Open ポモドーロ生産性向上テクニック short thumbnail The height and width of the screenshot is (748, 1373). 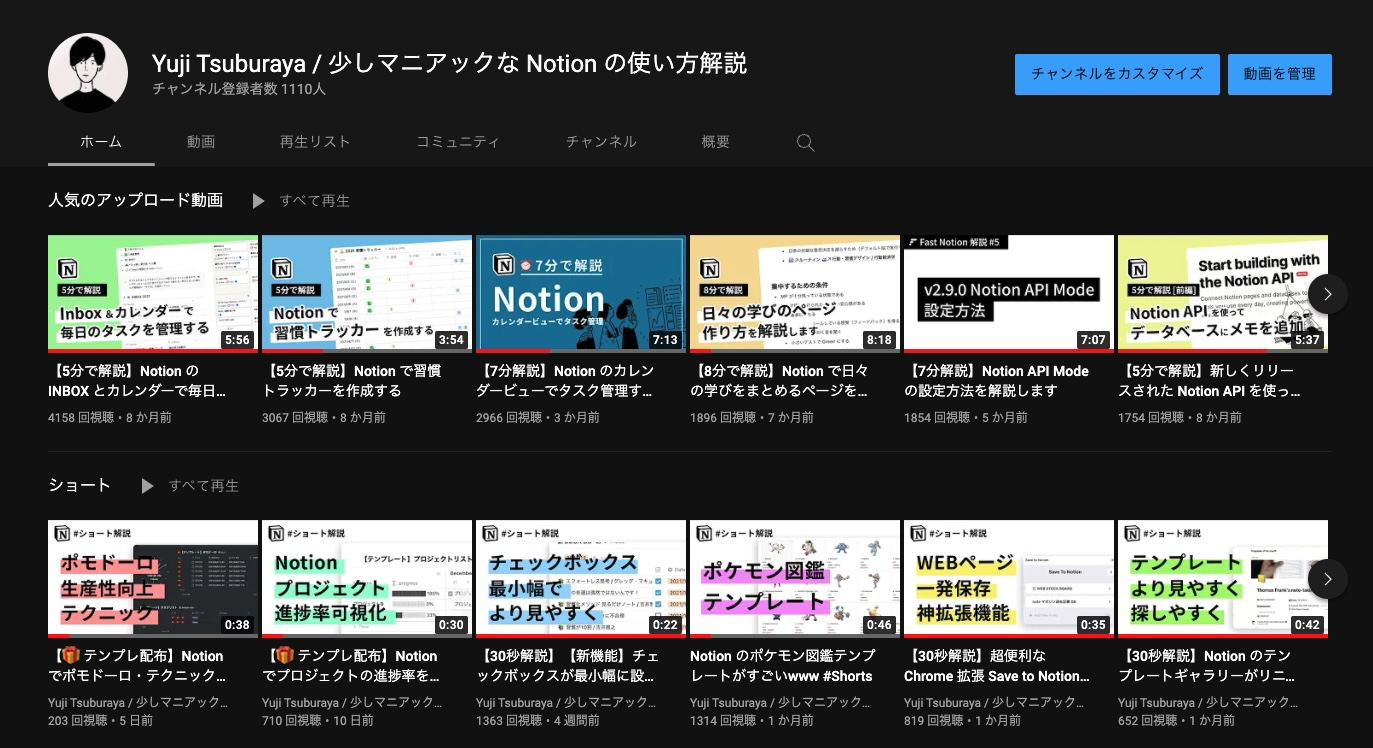coord(153,579)
